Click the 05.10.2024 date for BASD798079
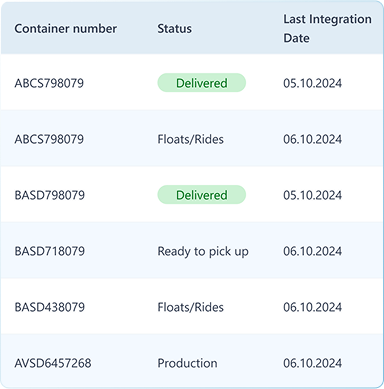The height and width of the screenshot is (389, 384). point(312,195)
